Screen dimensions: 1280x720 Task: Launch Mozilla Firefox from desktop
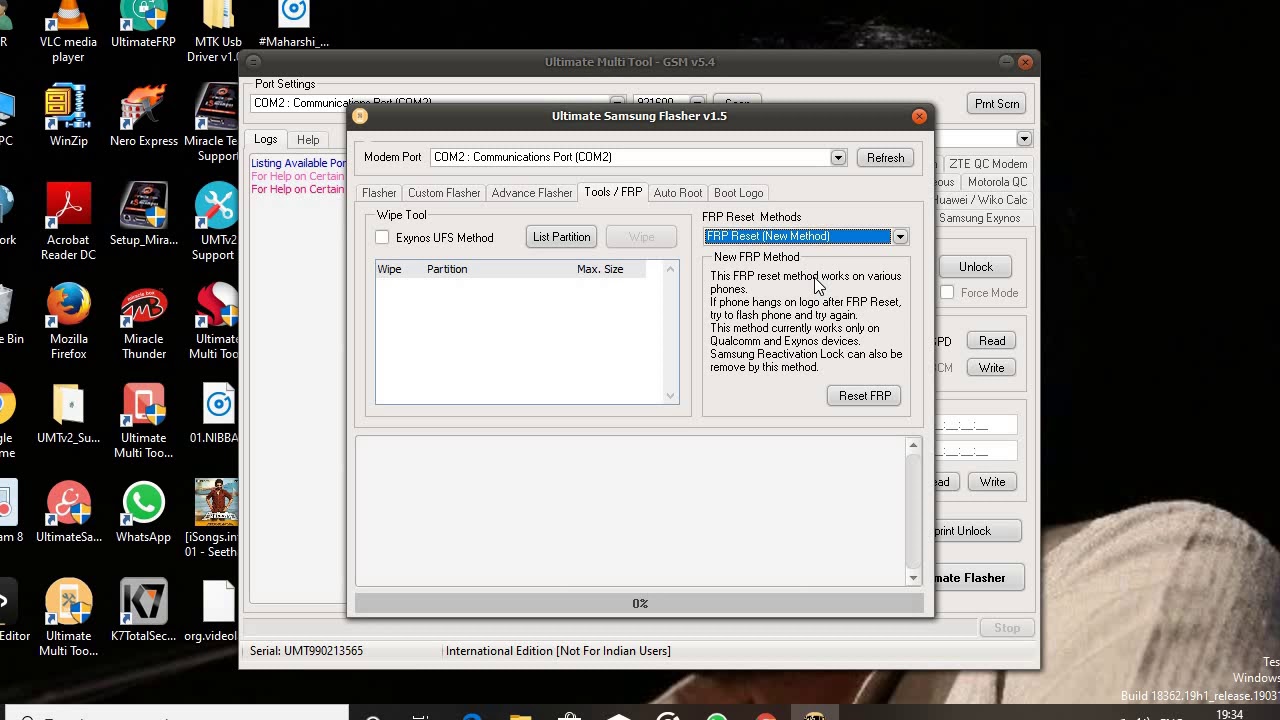tap(68, 321)
